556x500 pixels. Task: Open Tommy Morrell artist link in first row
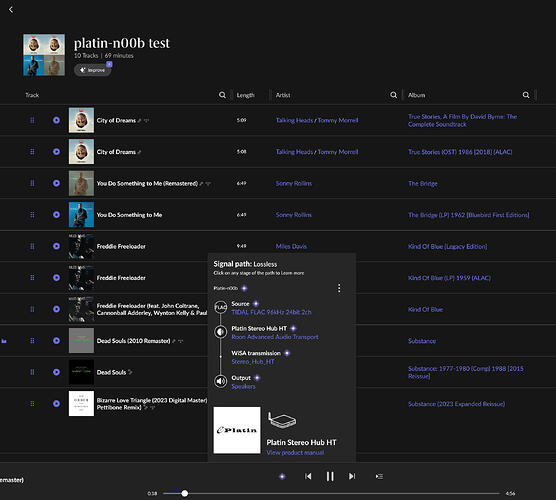338,120
